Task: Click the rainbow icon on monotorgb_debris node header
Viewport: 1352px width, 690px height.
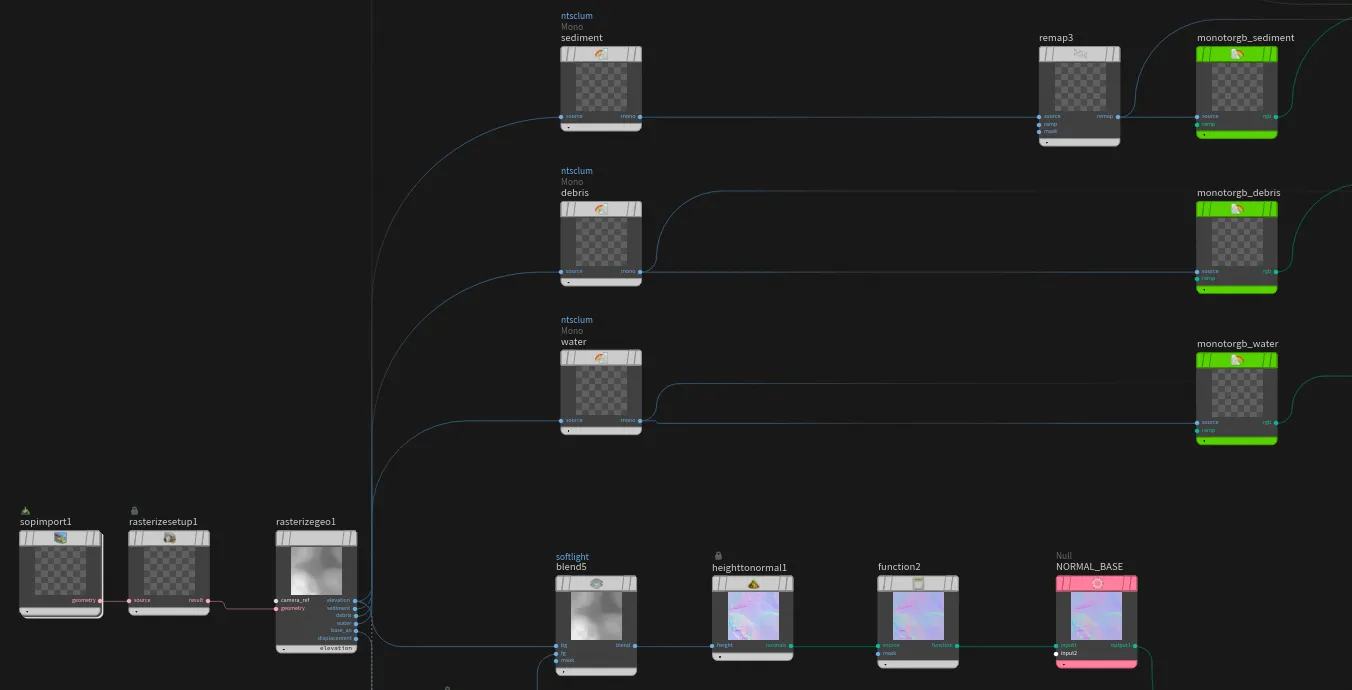Action: click(1237, 208)
